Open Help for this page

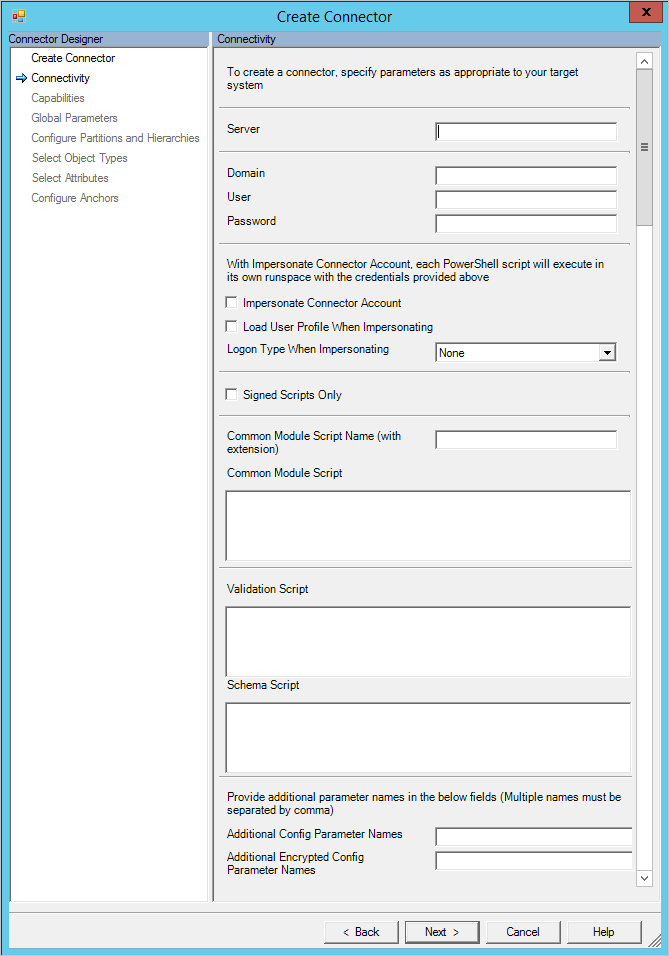point(604,932)
